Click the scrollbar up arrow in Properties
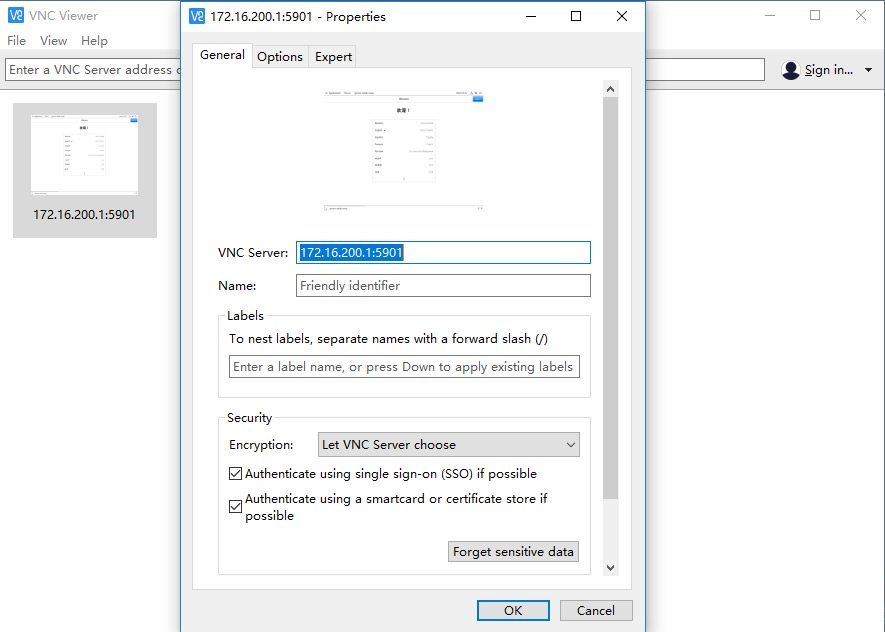 click(610, 89)
